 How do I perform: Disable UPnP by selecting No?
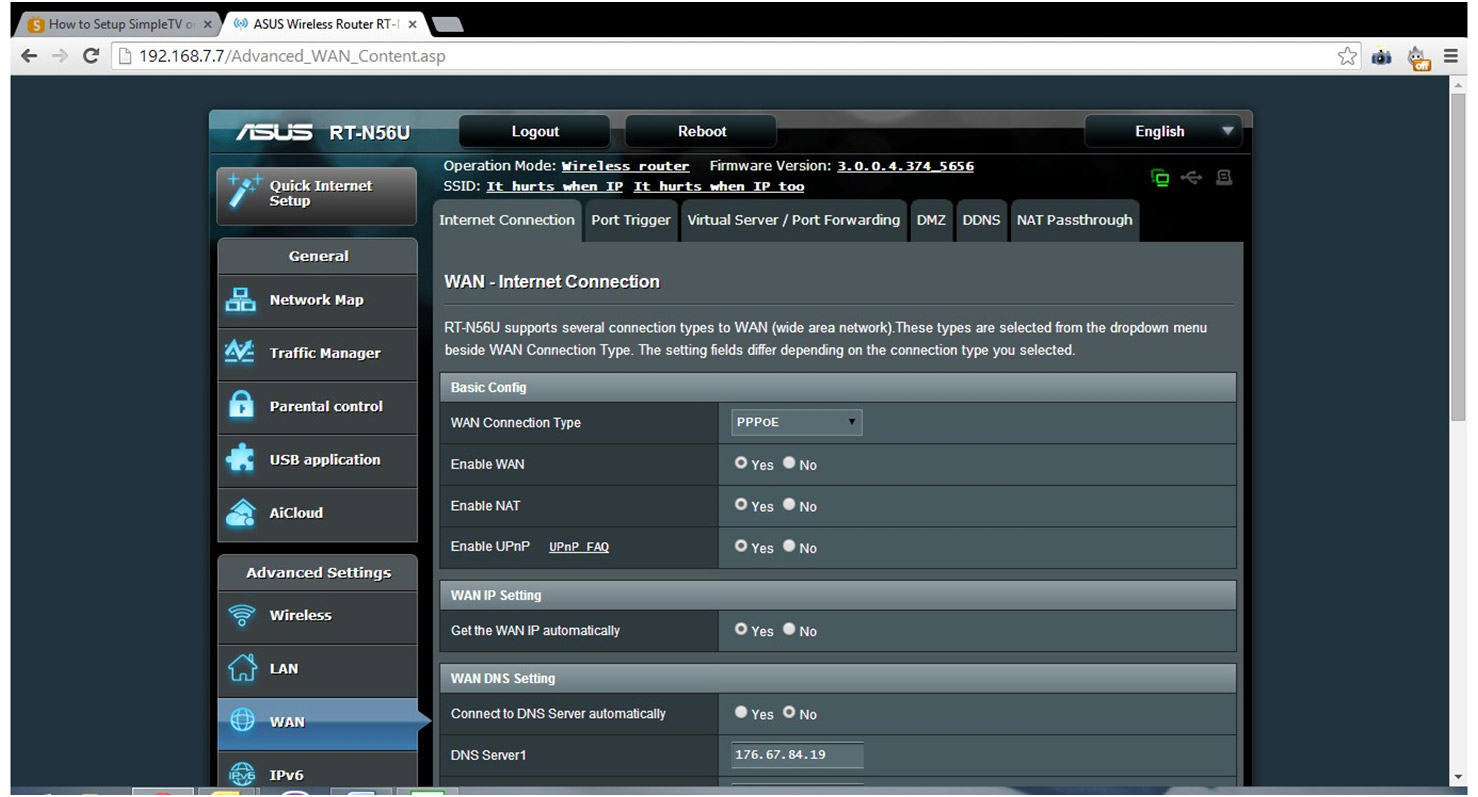point(790,547)
